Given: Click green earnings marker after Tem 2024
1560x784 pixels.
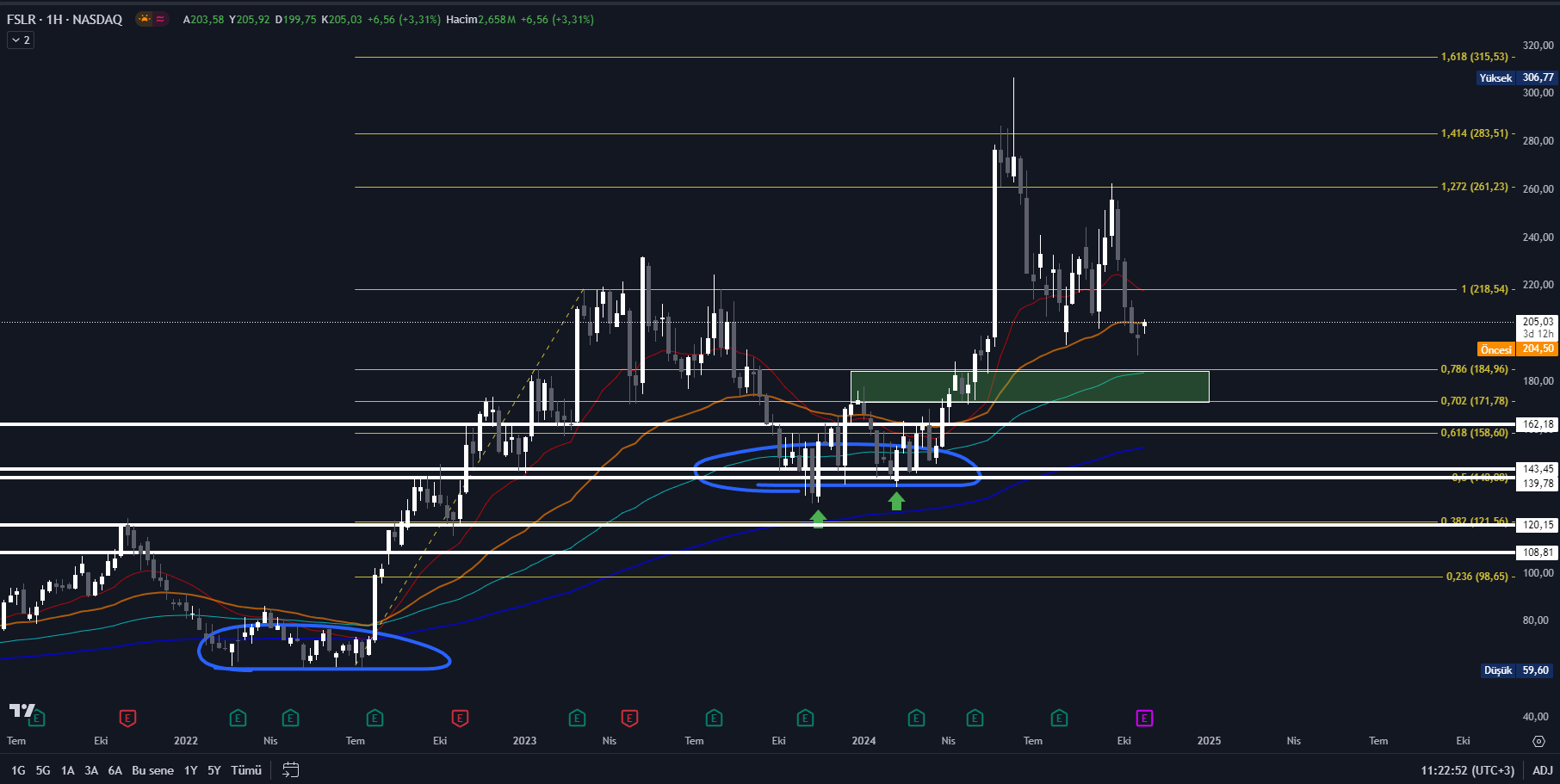Looking at the screenshot, I should [1059, 718].
